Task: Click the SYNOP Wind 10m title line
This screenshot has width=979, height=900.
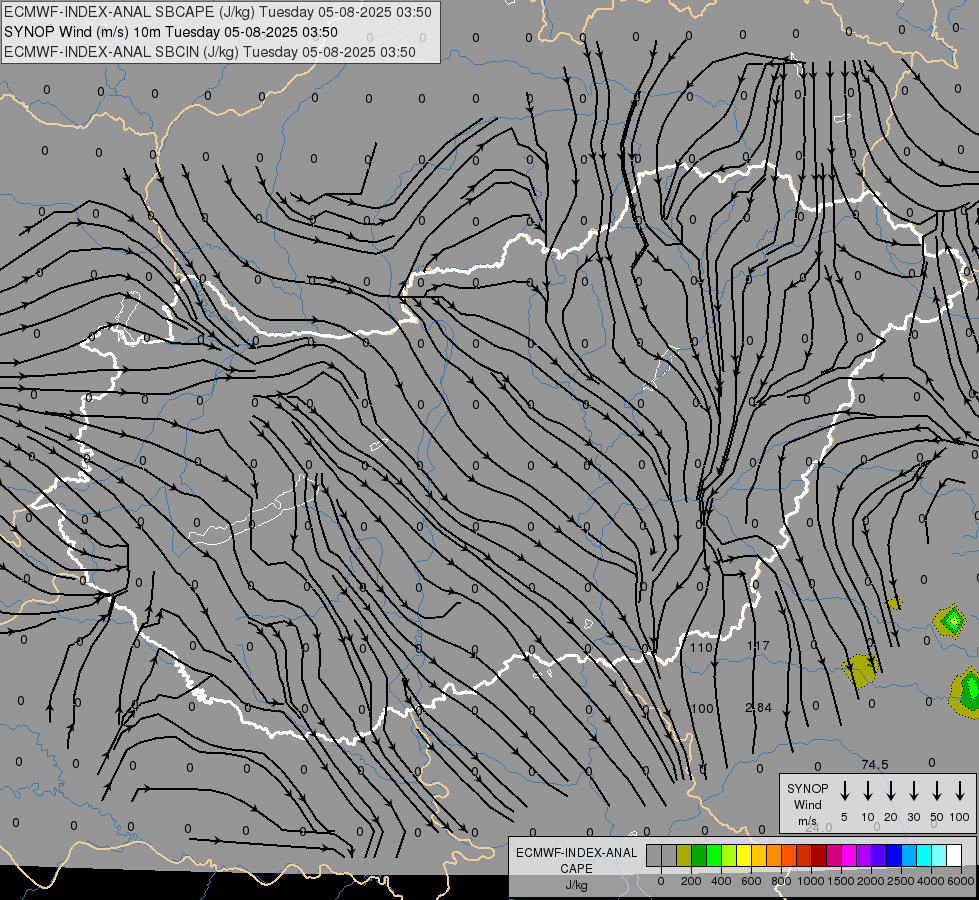Action: click(171, 32)
